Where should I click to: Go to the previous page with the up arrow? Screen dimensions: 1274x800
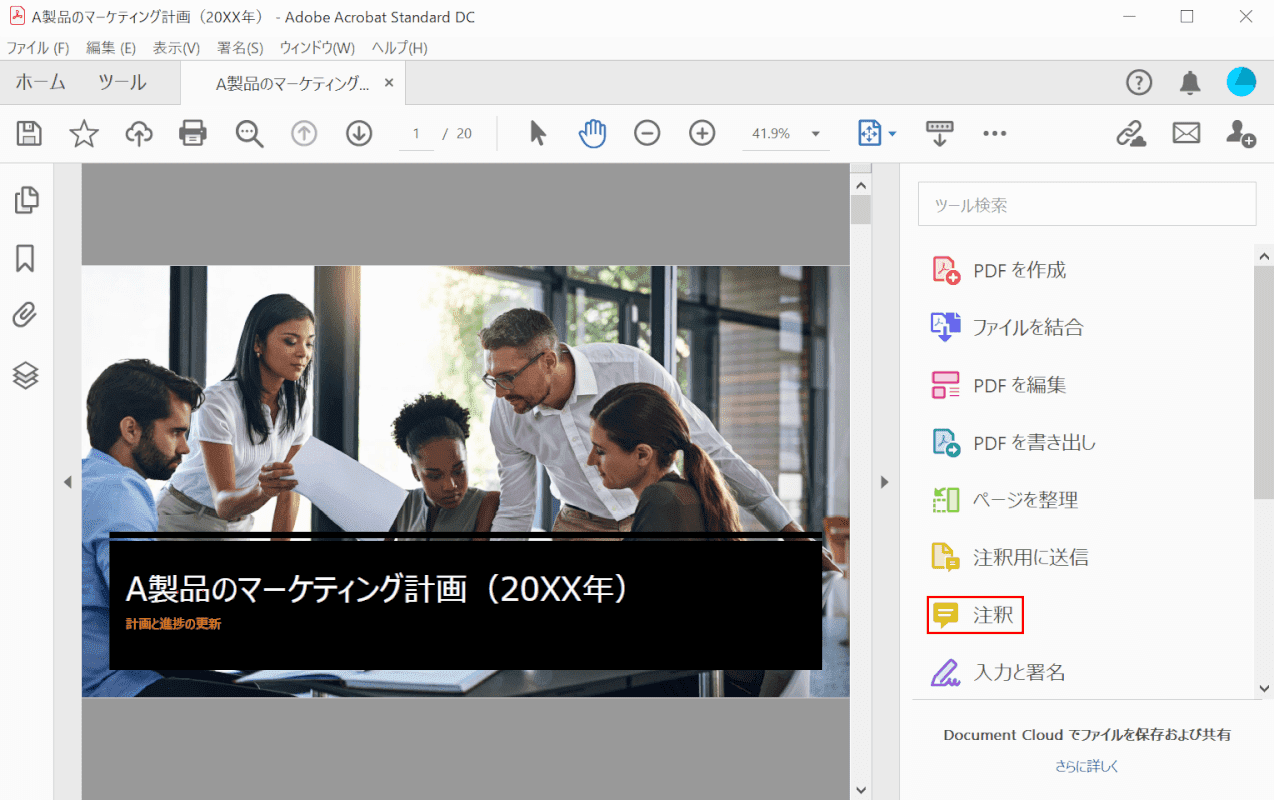[304, 133]
